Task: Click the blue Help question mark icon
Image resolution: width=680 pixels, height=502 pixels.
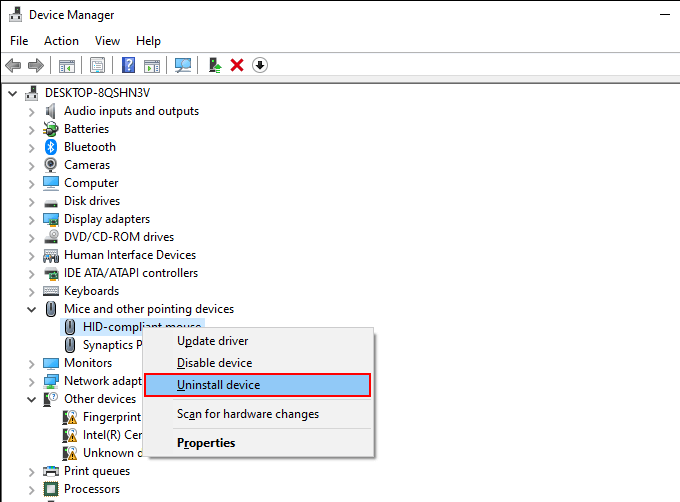Action: point(128,65)
